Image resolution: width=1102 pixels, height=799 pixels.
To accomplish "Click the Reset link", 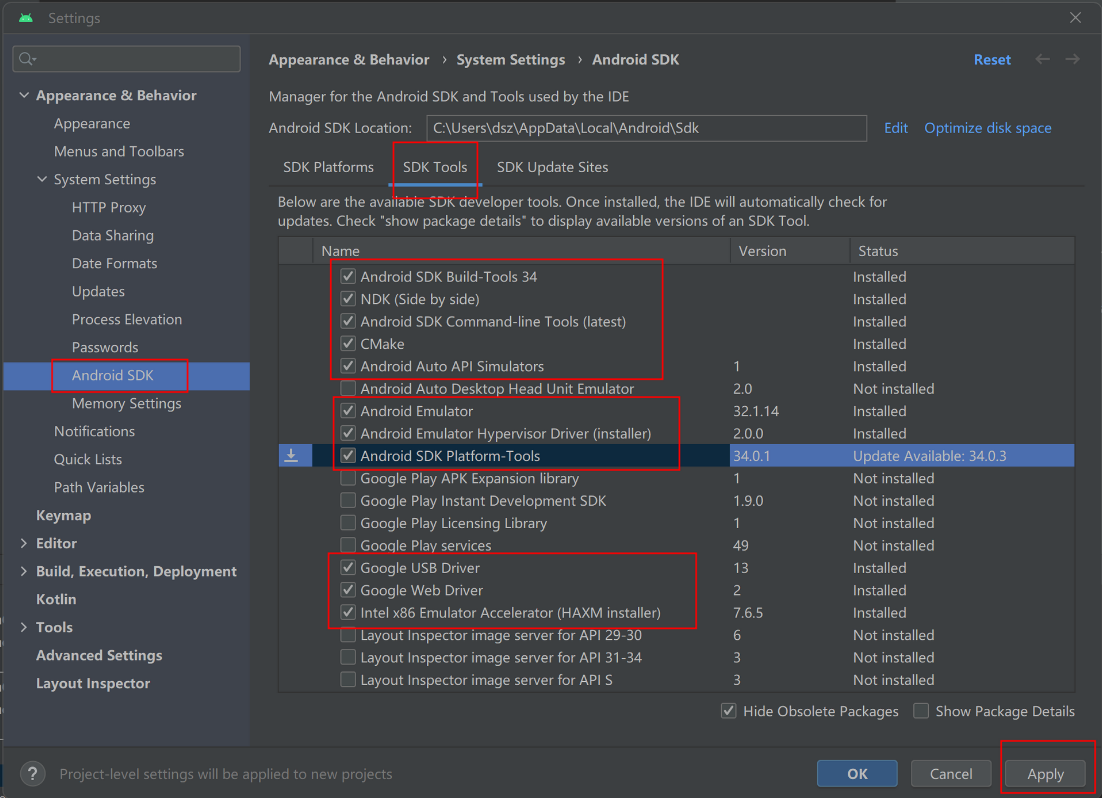I will pyautogui.click(x=992, y=60).
